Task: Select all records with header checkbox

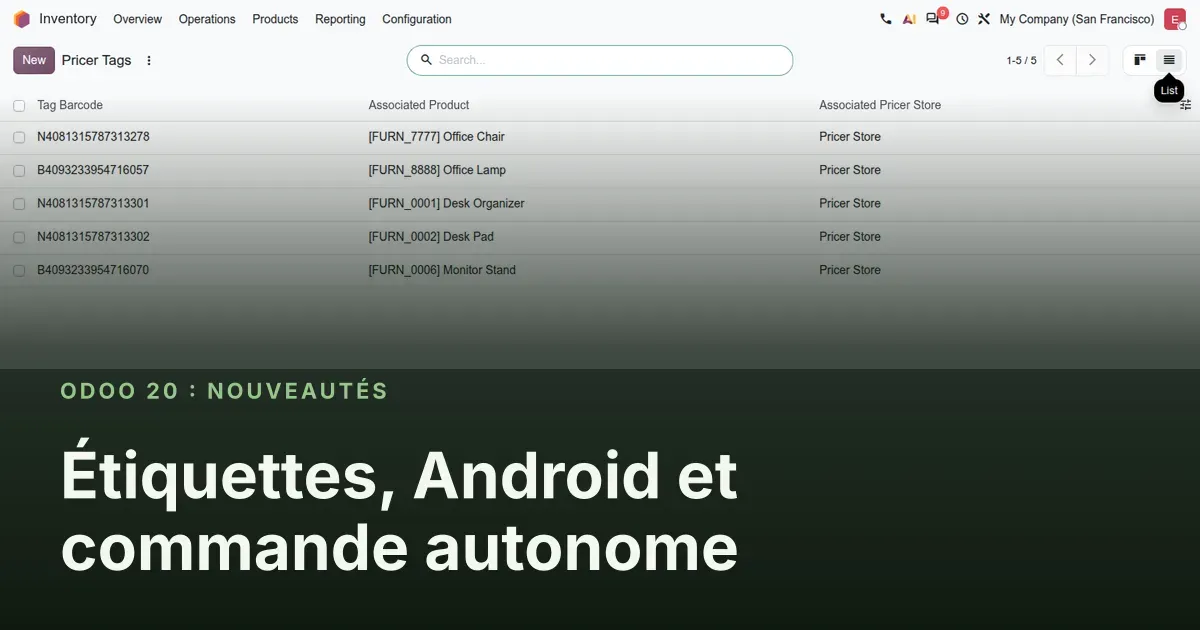Action: (x=19, y=105)
